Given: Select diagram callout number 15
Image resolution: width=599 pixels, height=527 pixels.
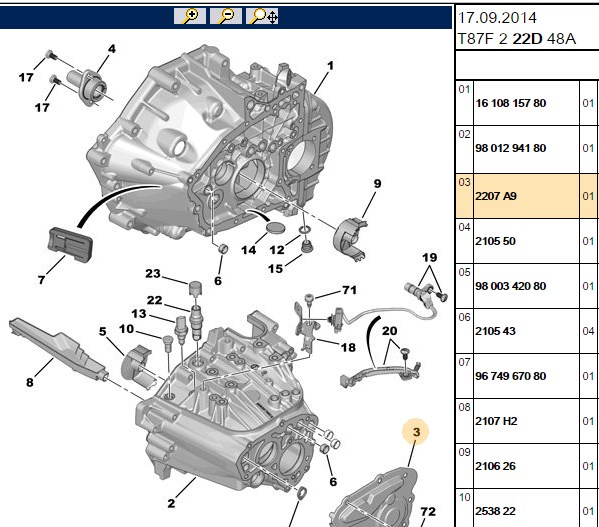Looking at the screenshot, I should click(x=275, y=269).
